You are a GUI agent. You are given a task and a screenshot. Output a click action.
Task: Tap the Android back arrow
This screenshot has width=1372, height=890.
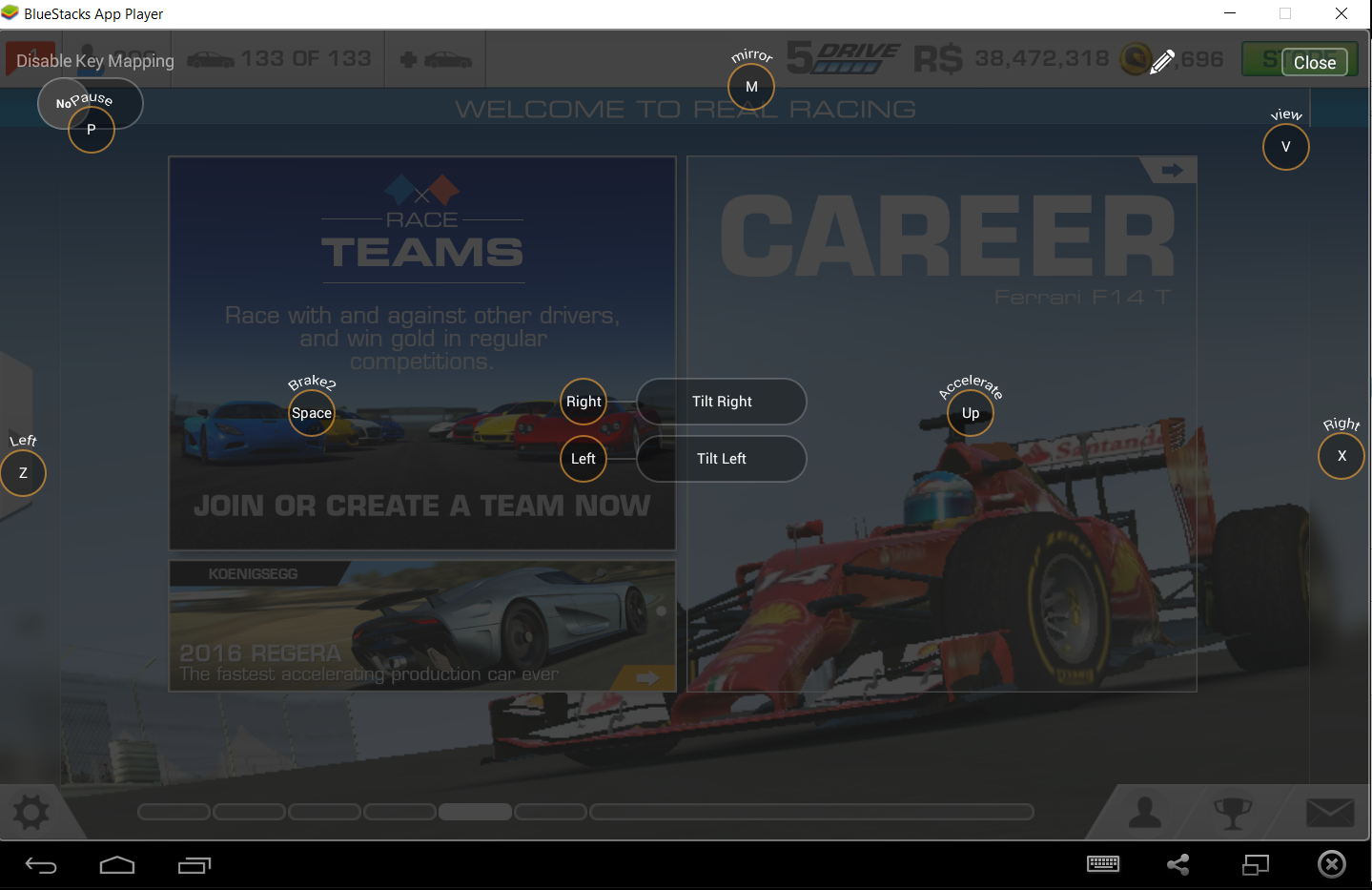41,865
